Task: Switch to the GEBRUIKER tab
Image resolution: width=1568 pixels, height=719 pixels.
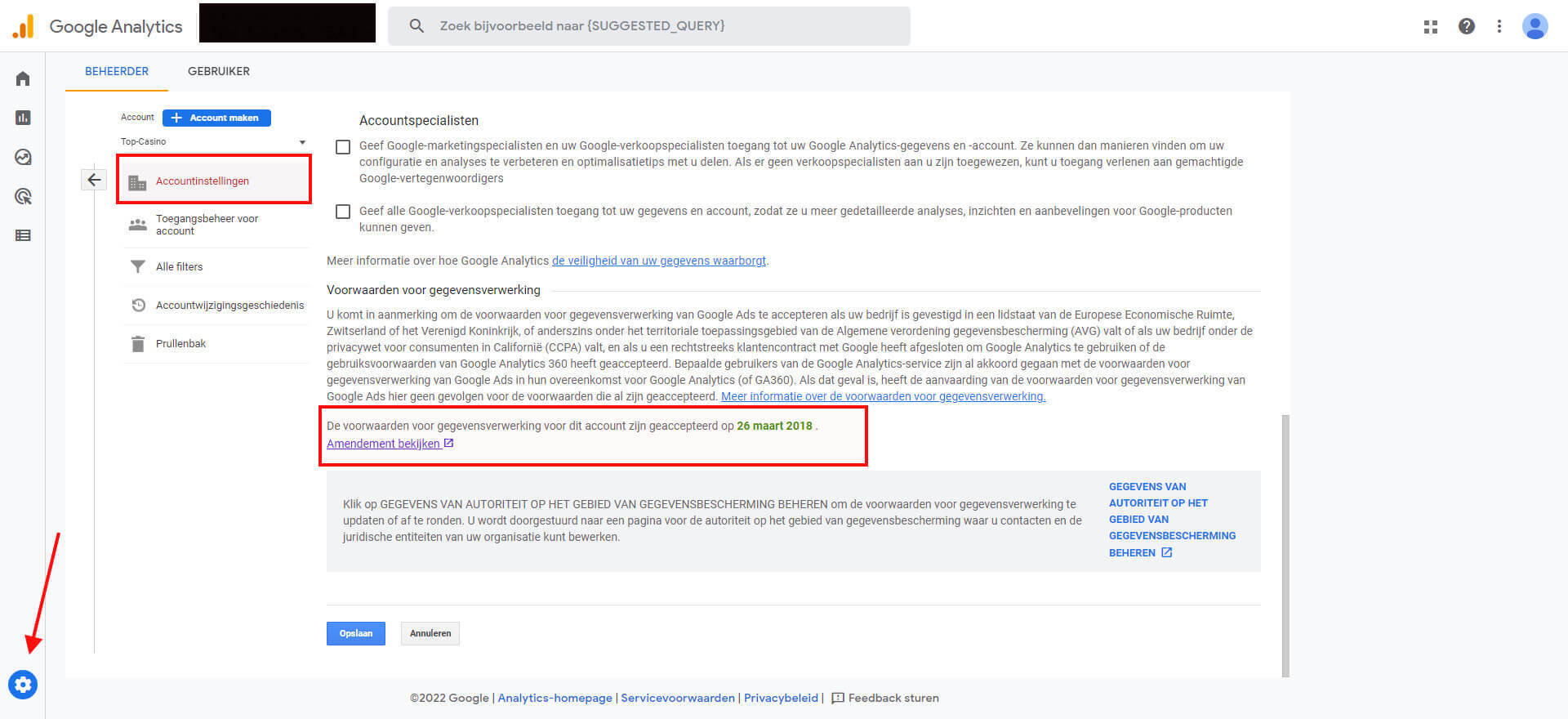Action: coord(219,71)
